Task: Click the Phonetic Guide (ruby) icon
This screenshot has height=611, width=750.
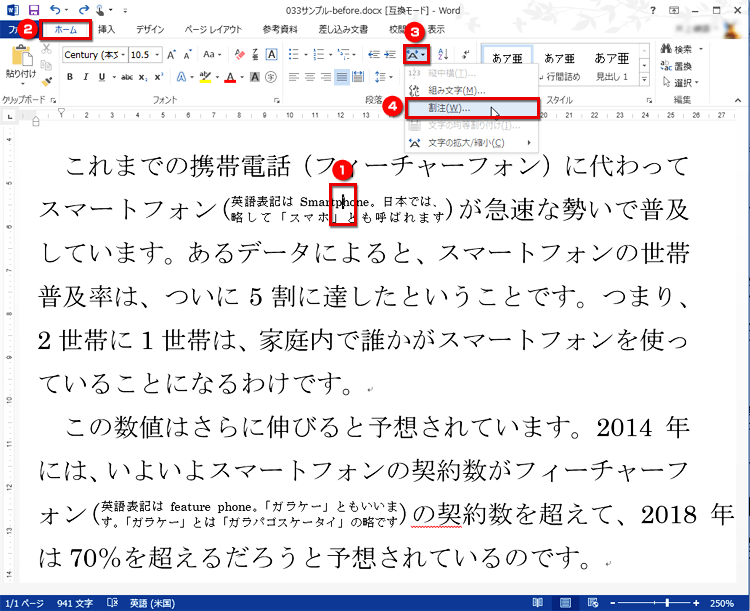Action: [x=255, y=55]
